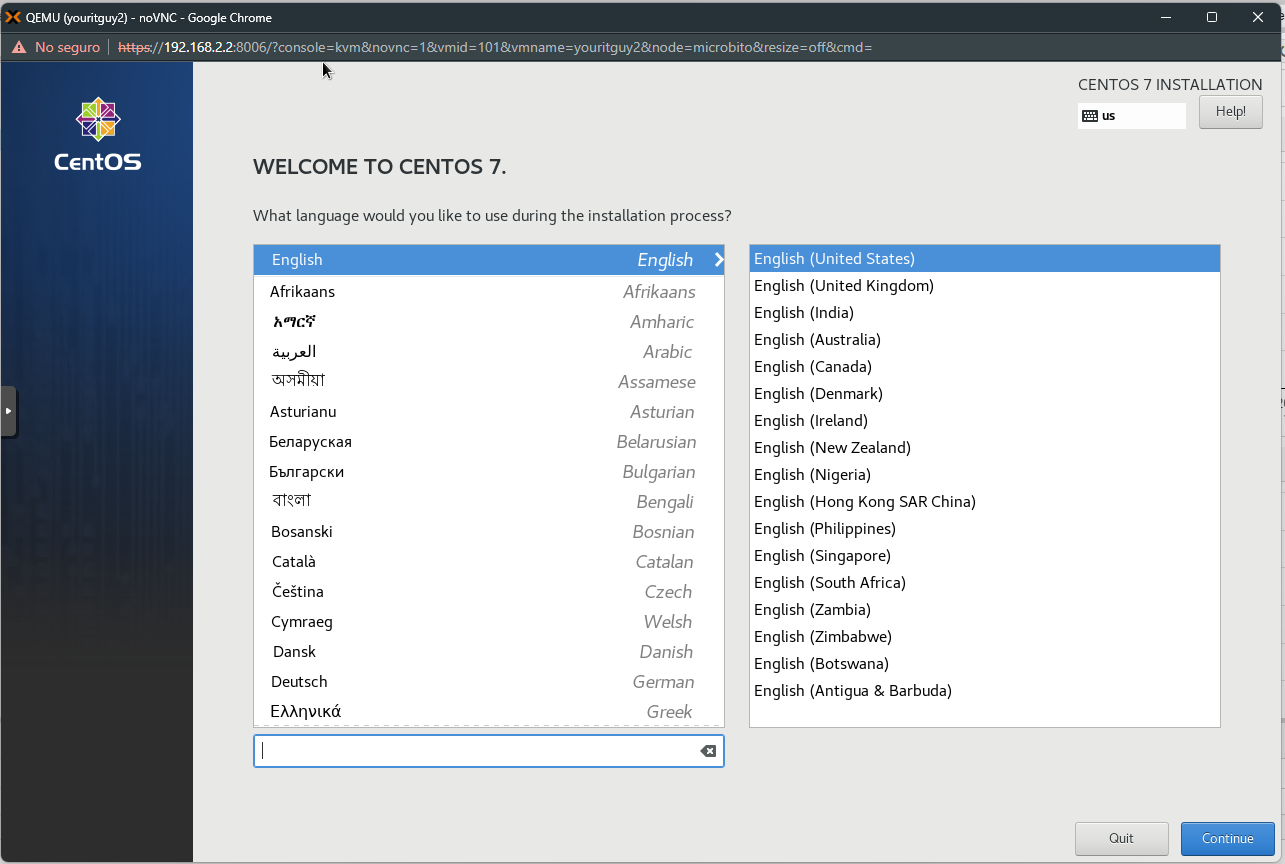Click the QEMU noVNC icon in the title bar
1285x864 pixels.
pos(11,16)
